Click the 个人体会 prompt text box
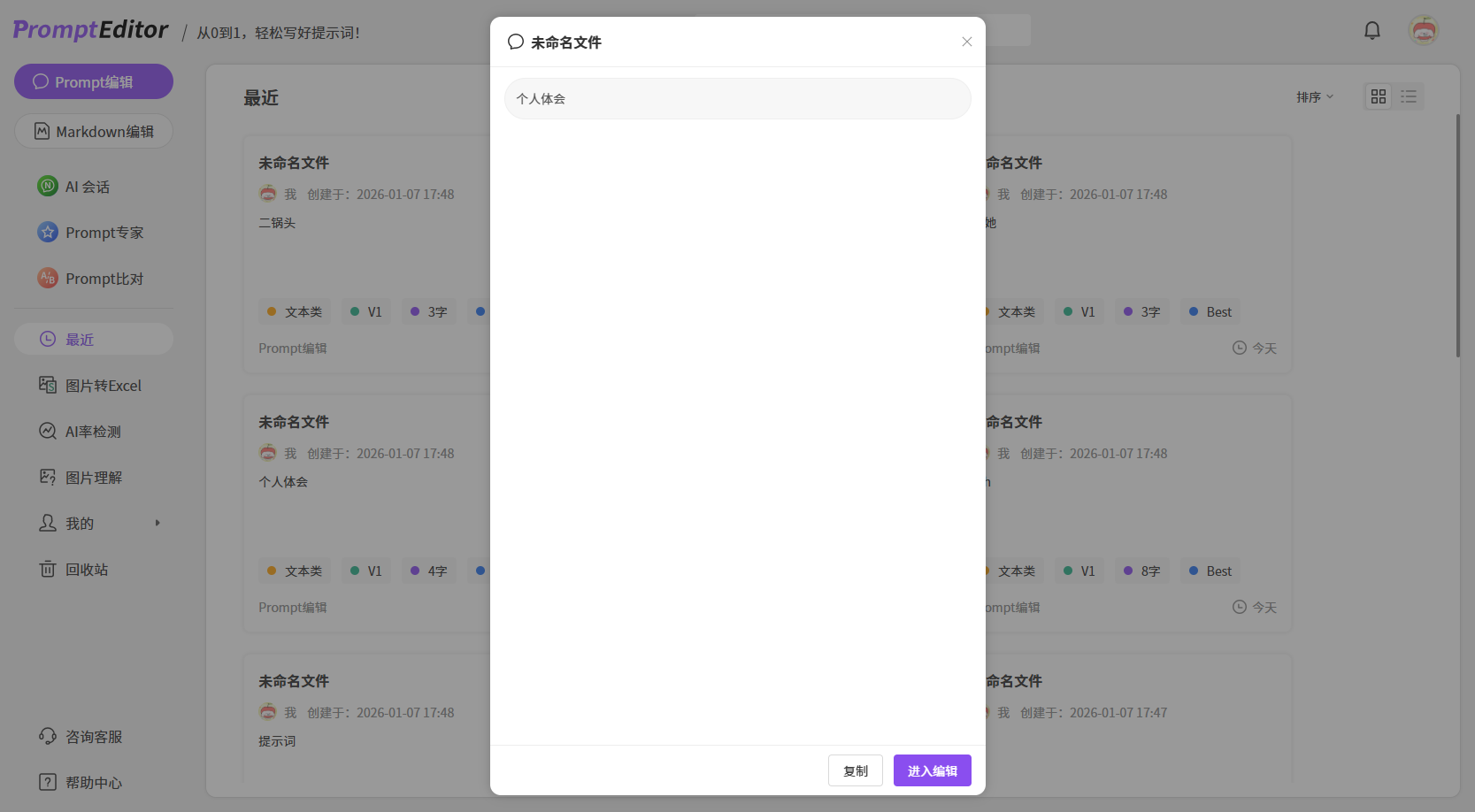The width and height of the screenshot is (1475, 812). (x=737, y=99)
